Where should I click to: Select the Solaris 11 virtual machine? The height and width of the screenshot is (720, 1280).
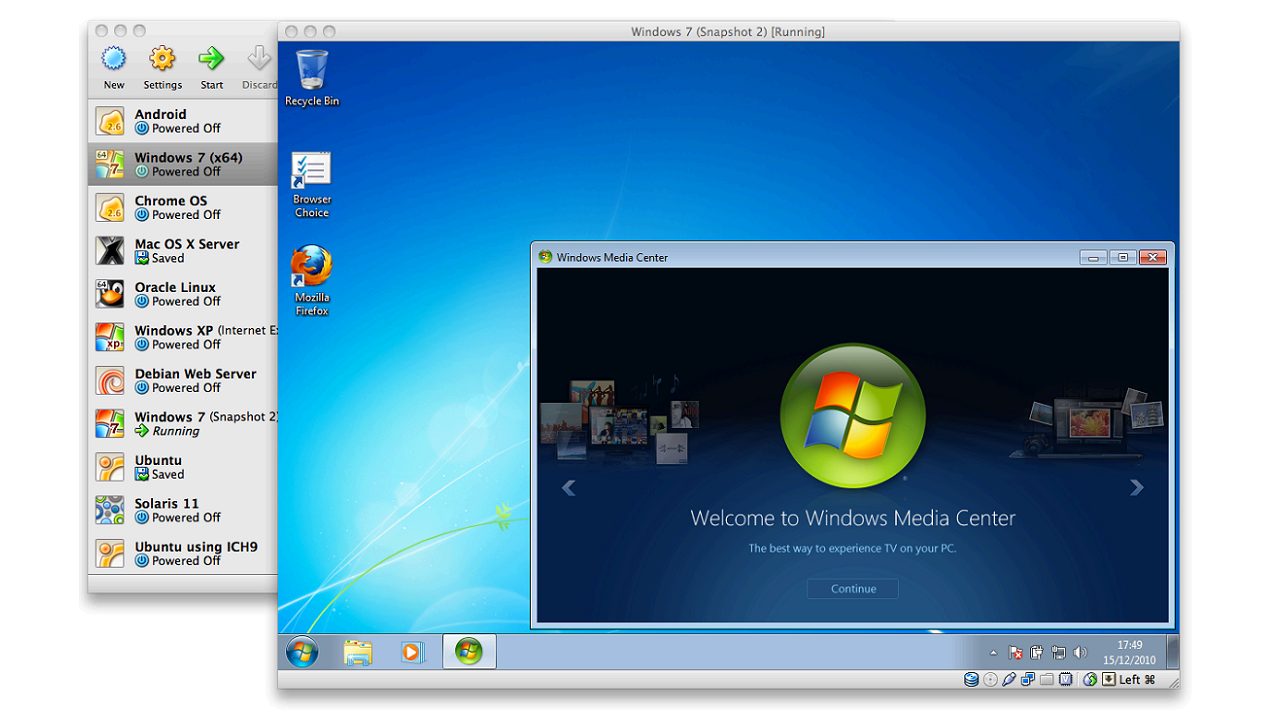183,510
